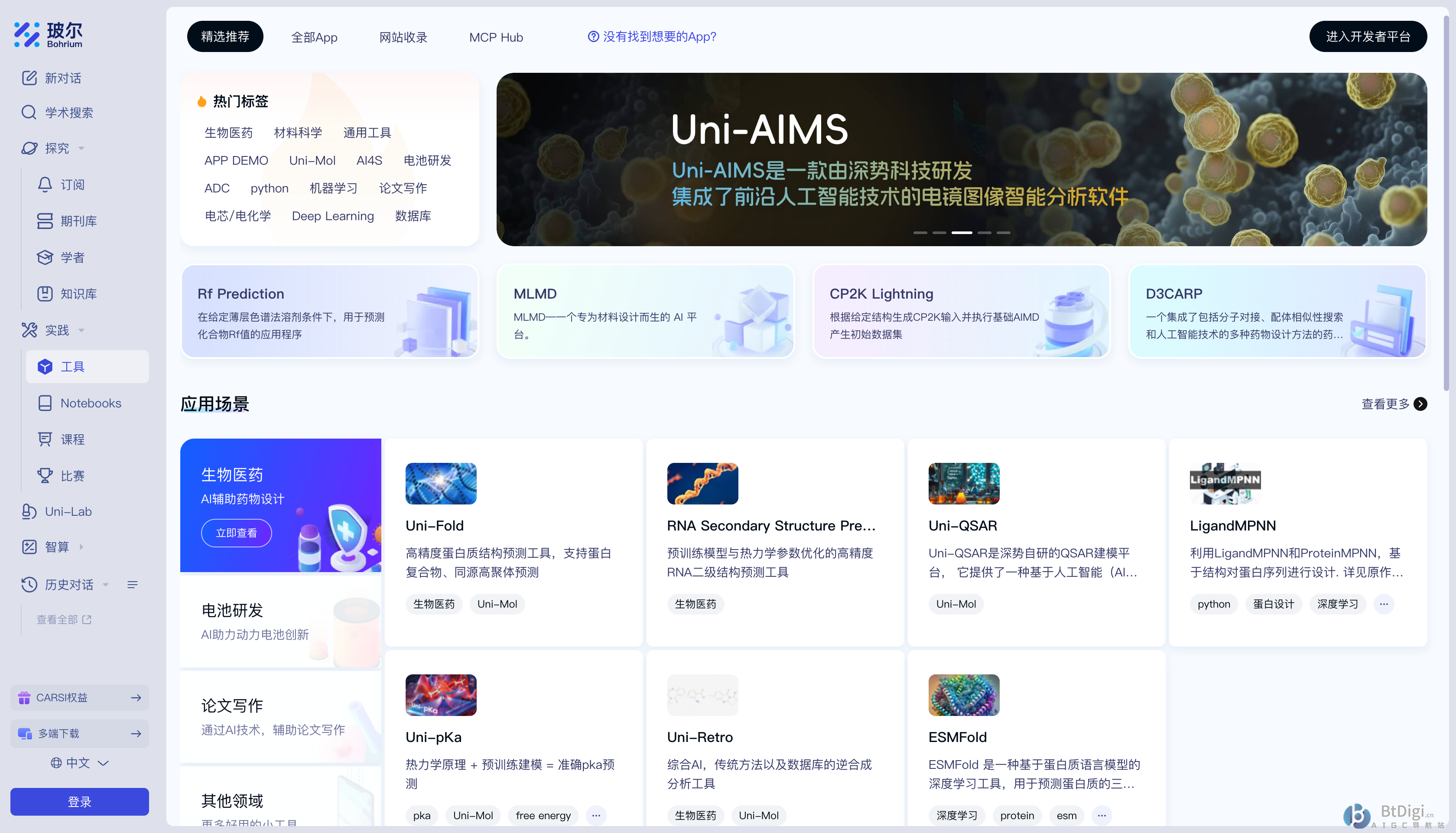Click the CARSI权益 gift icon
This screenshot has width=1456, height=833.
(x=24, y=697)
